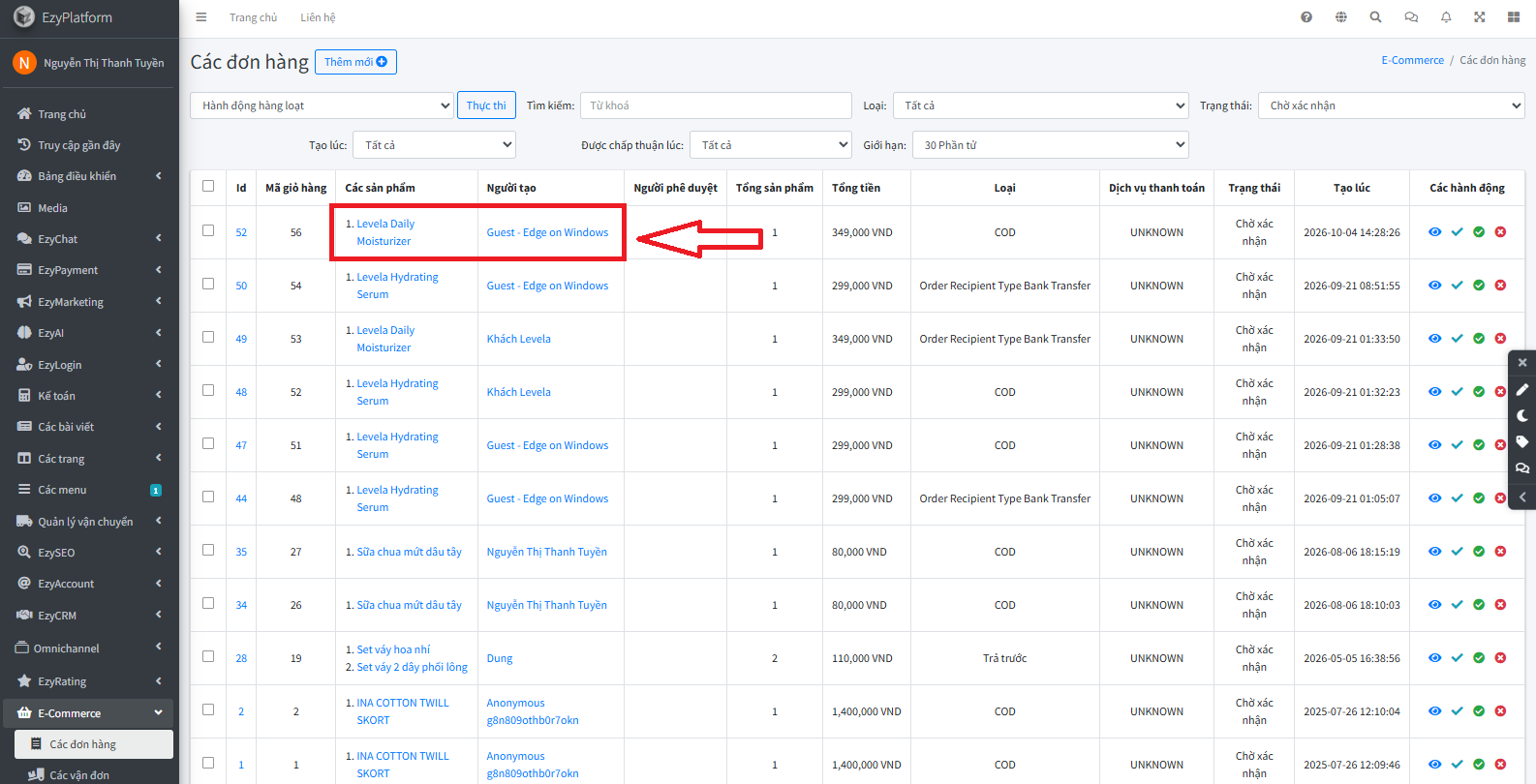Click the 'Thêm mới' button
The height and width of the screenshot is (784, 1536).
[x=355, y=62]
